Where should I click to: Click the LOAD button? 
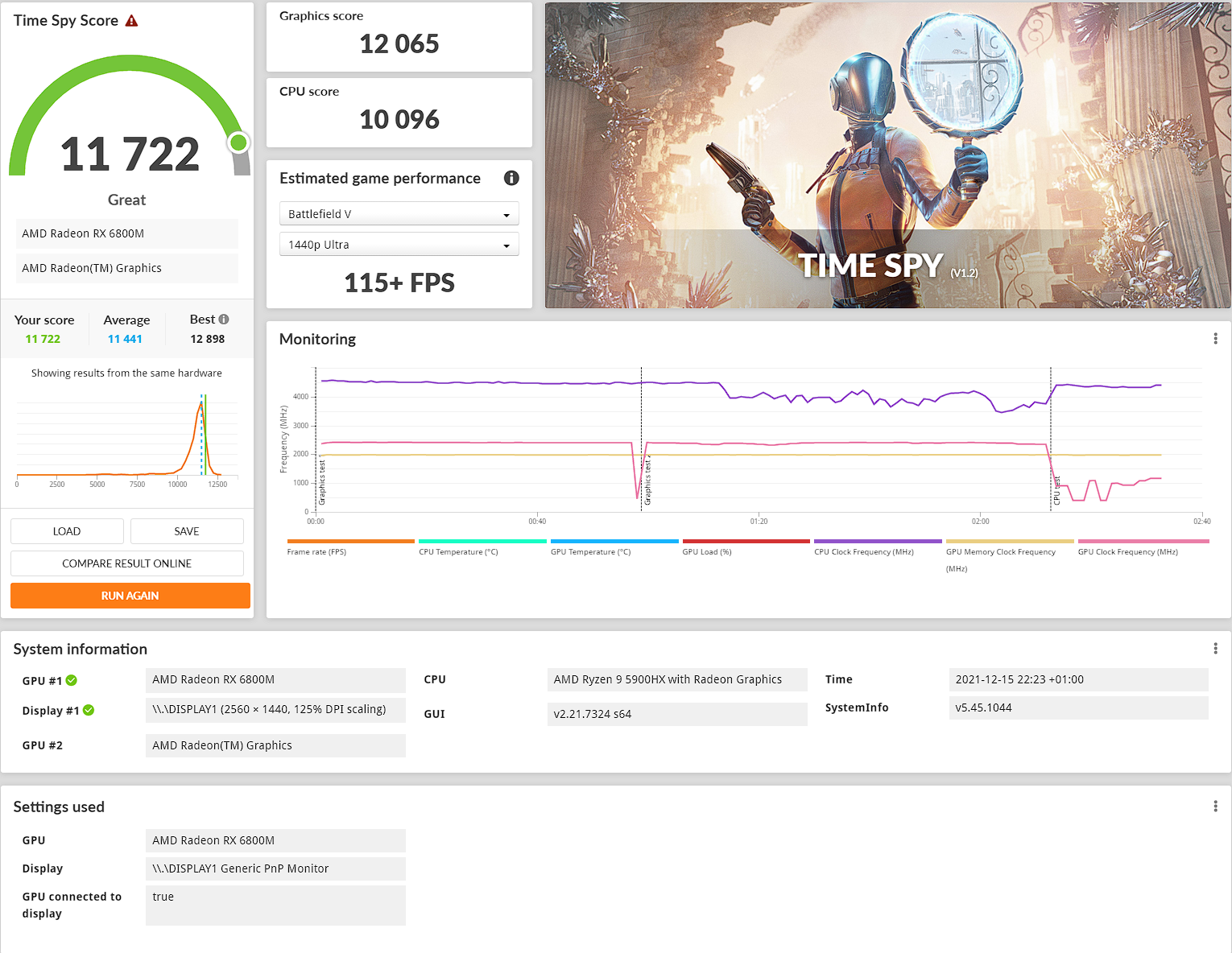coord(67,531)
